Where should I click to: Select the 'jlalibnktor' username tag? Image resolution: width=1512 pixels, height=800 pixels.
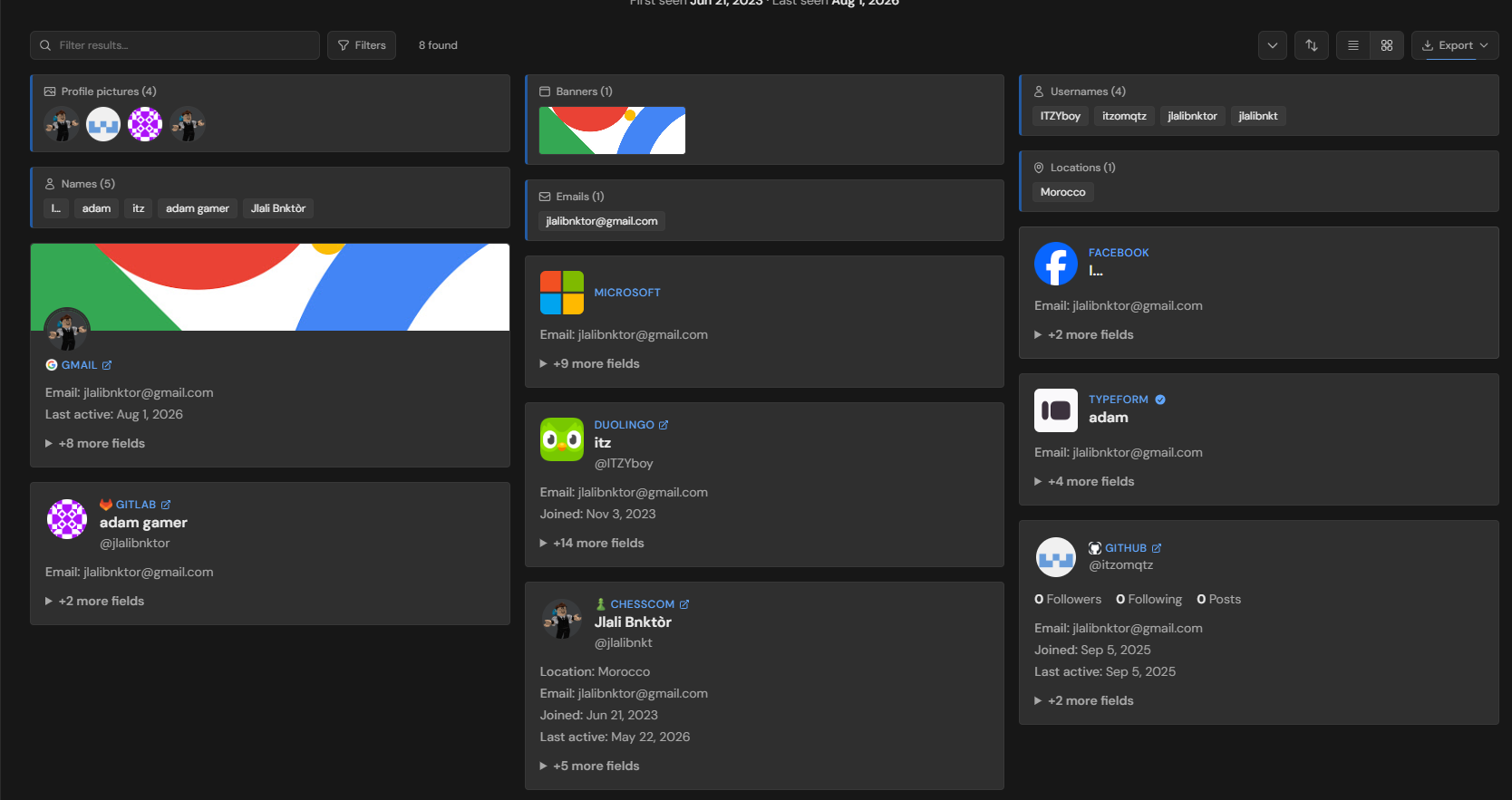pyautogui.click(x=1193, y=116)
